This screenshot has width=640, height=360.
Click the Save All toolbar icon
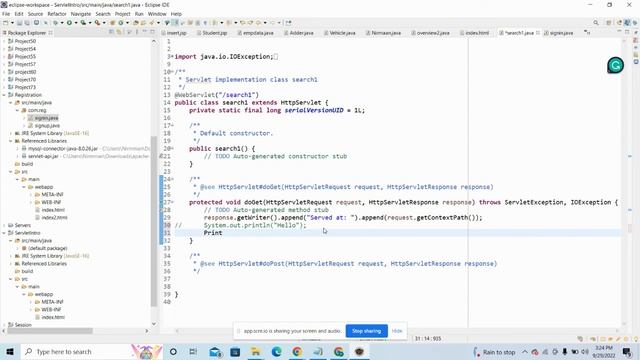(27, 23)
